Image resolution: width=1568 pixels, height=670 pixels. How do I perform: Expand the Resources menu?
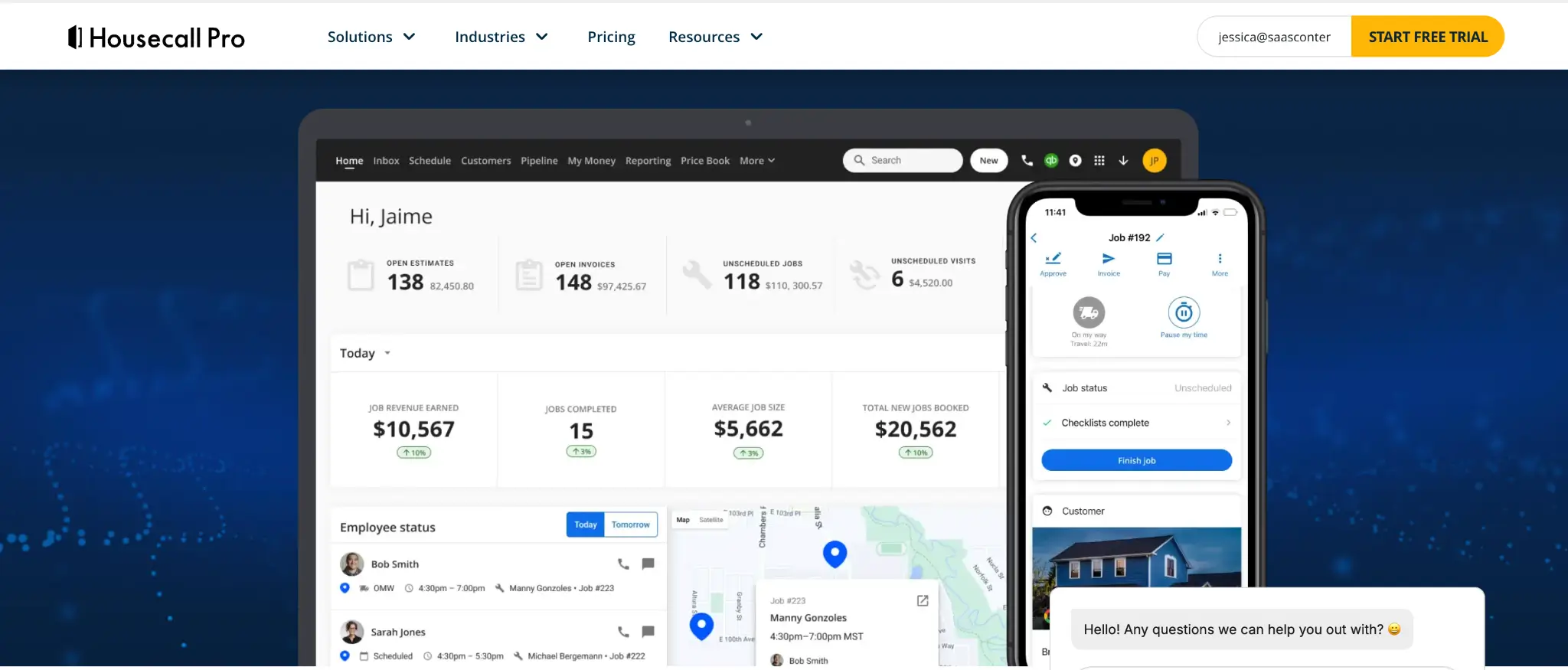(715, 37)
